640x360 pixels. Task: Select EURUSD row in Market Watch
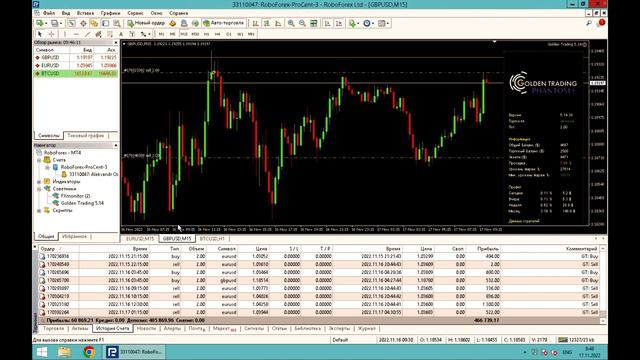click(76, 65)
